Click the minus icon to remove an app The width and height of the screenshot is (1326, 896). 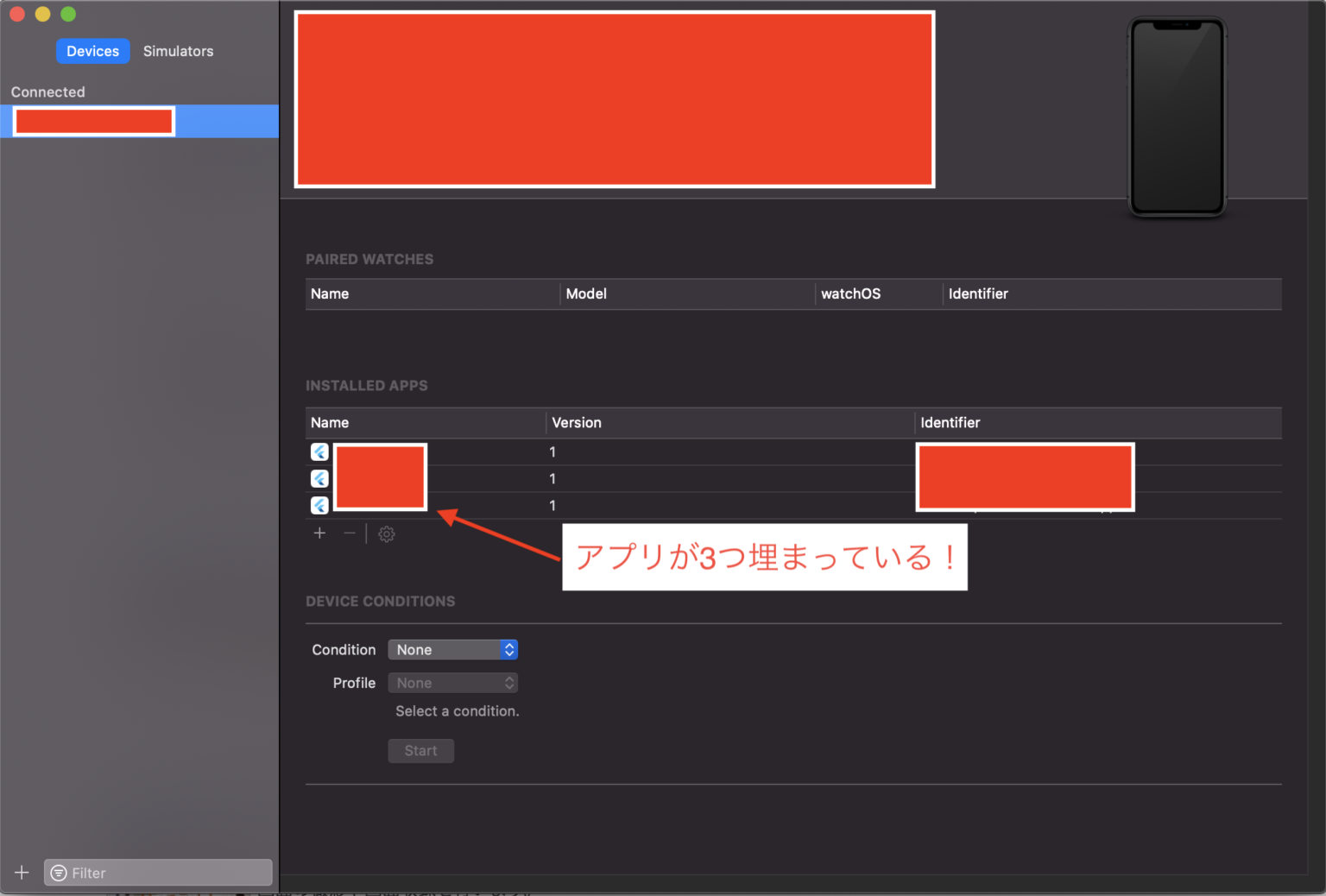point(349,533)
